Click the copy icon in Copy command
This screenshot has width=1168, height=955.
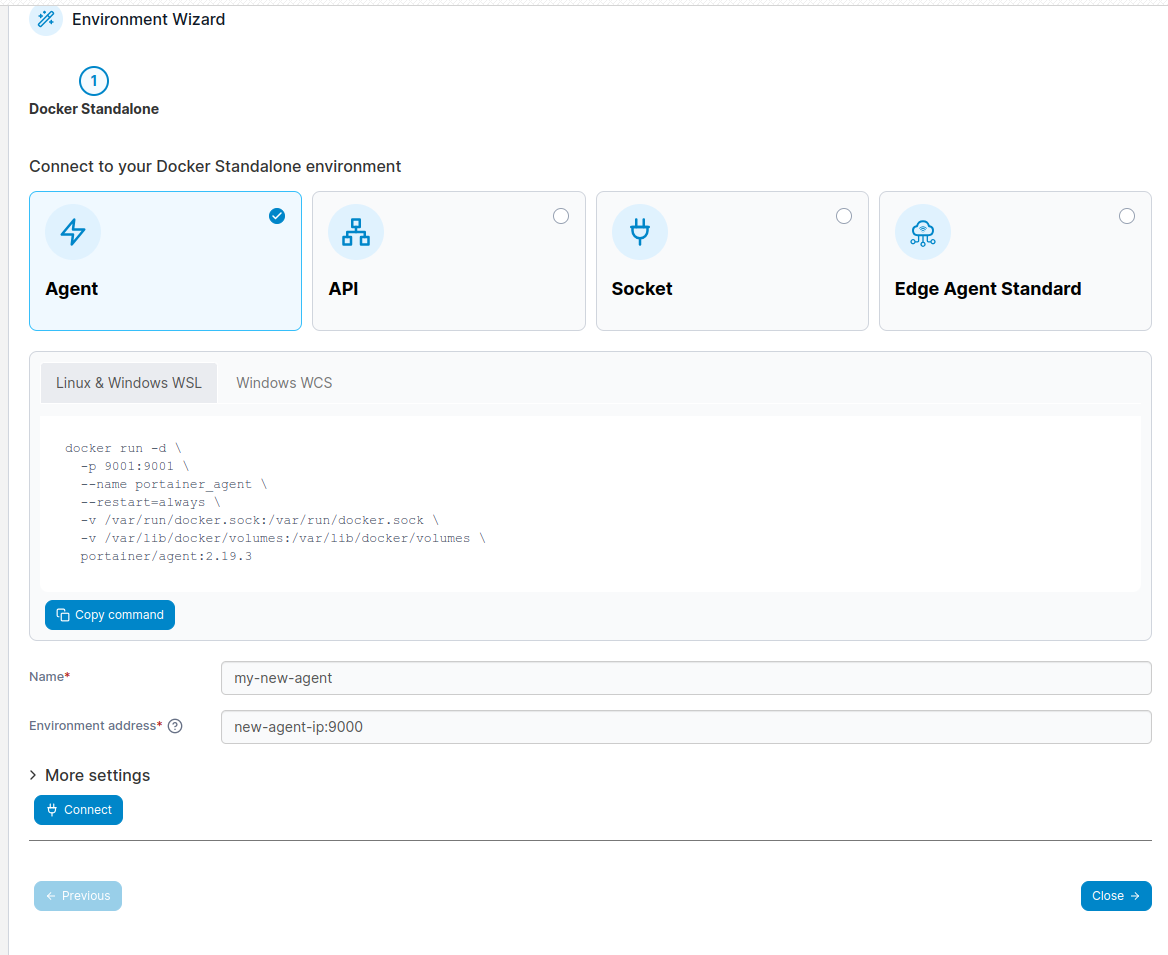coord(63,615)
